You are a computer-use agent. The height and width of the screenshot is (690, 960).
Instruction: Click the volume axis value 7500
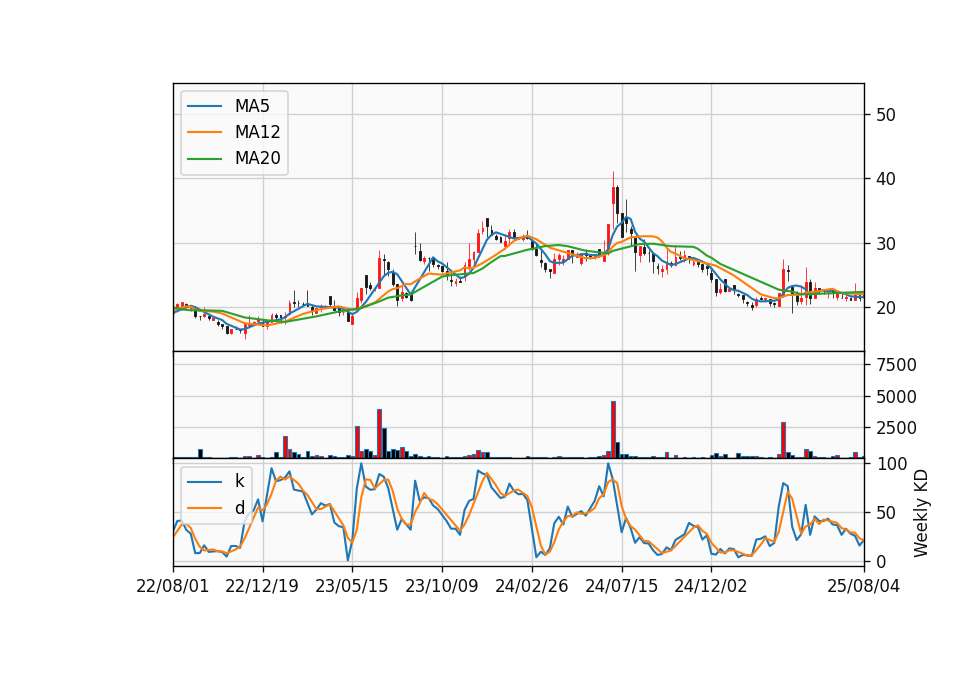(896, 365)
